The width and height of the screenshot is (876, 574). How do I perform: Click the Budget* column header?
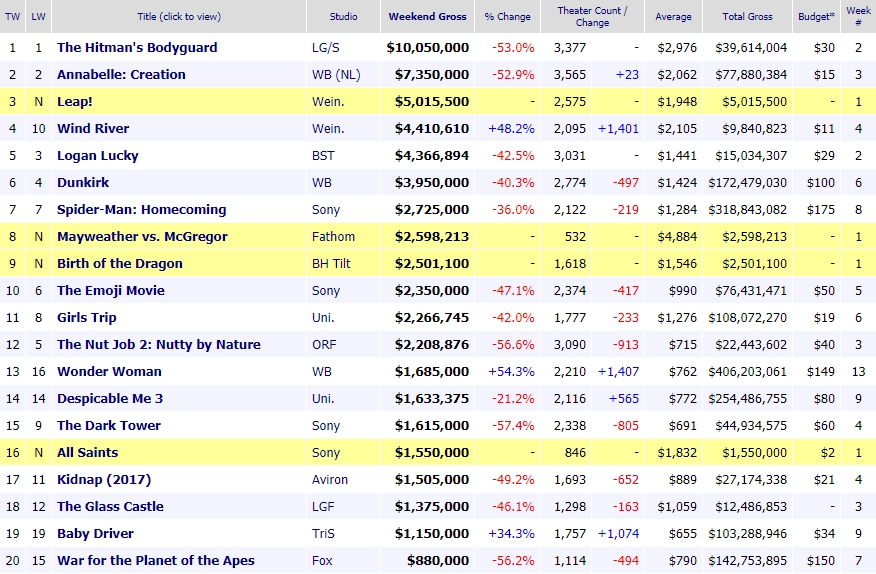point(816,16)
